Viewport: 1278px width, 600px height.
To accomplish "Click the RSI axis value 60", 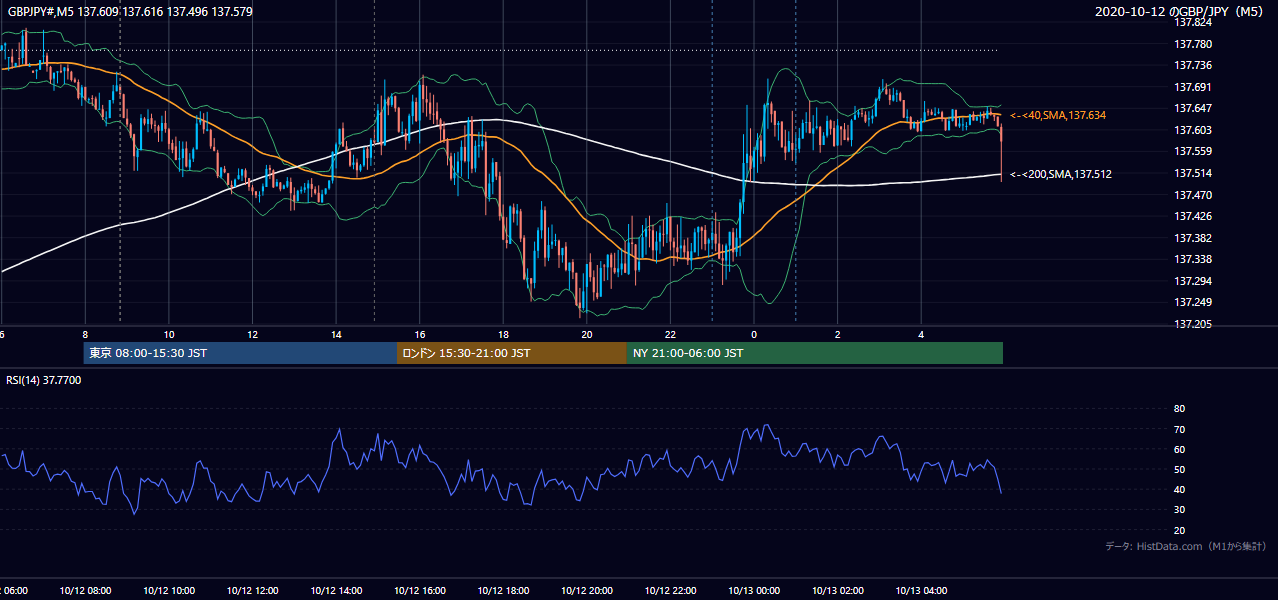I will click(1179, 449).
